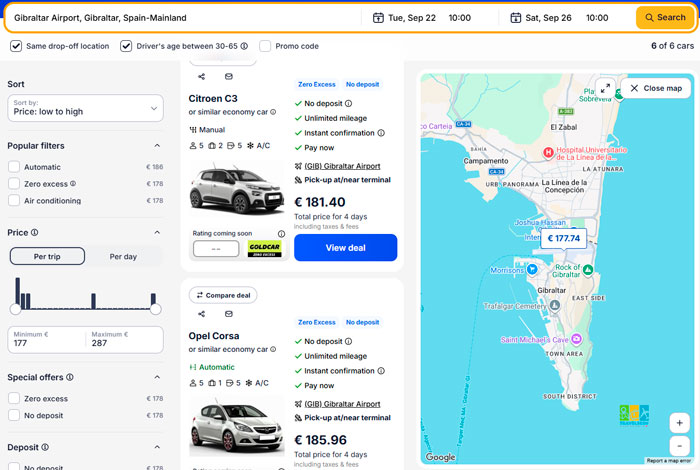Select the Per trip price tab
The height and width of the screenshot is (470, 700).
[47, 257]
